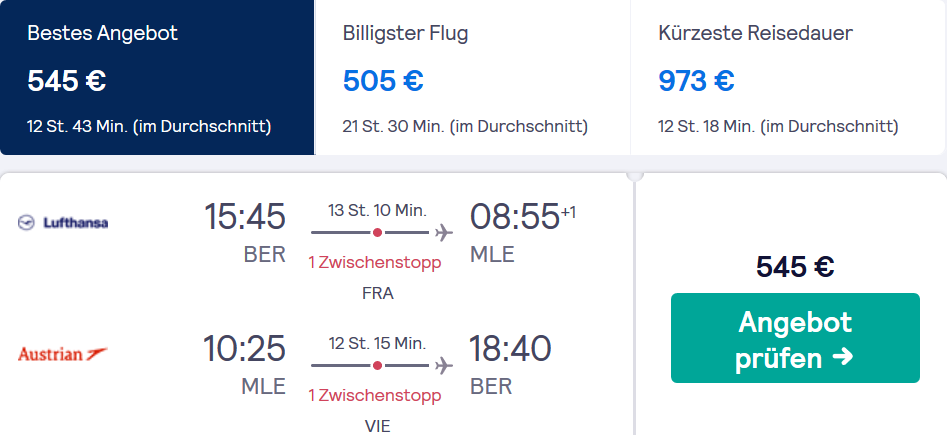Switch to the Billigster Flug tab

473,77
